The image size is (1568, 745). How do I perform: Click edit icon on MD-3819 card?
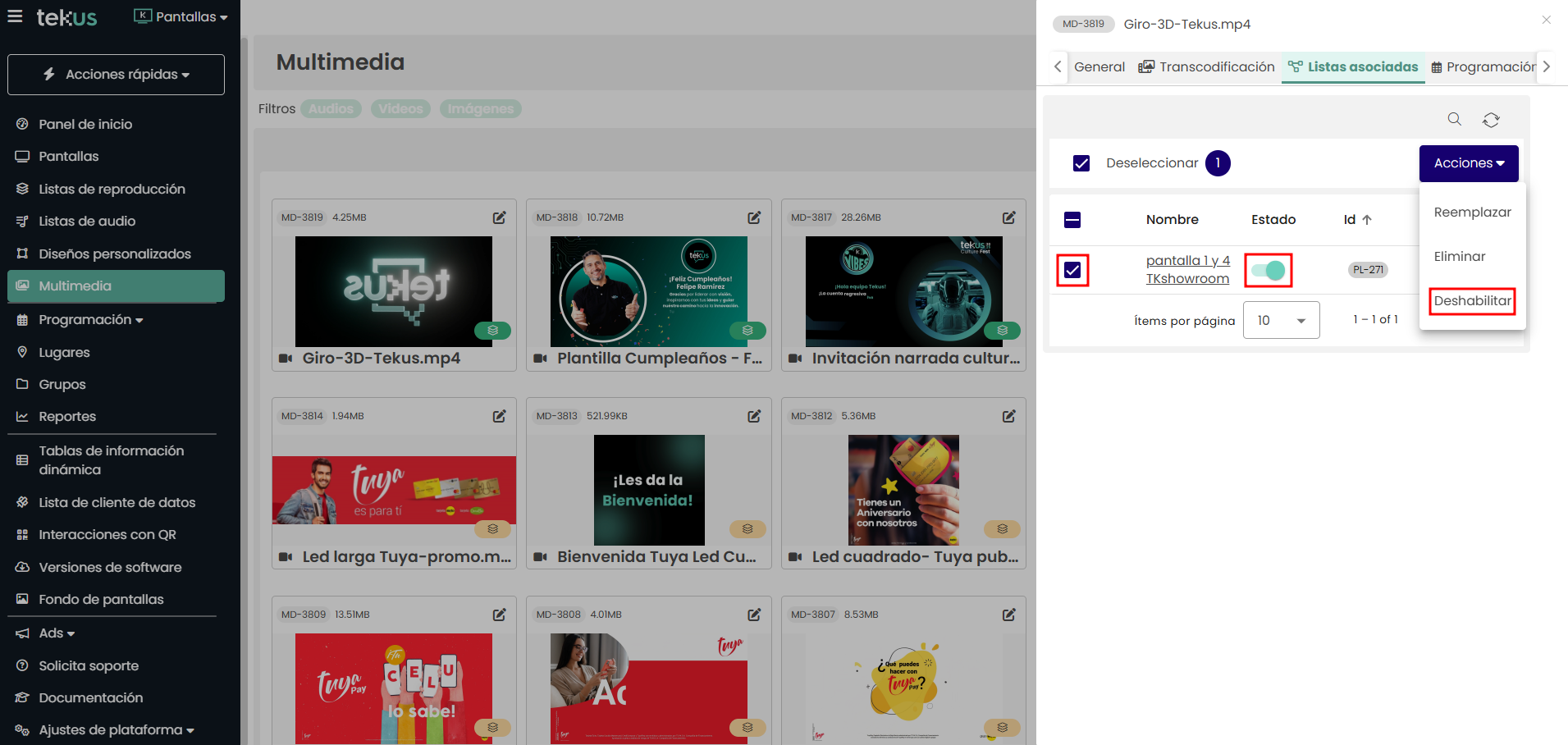point(499,217)
